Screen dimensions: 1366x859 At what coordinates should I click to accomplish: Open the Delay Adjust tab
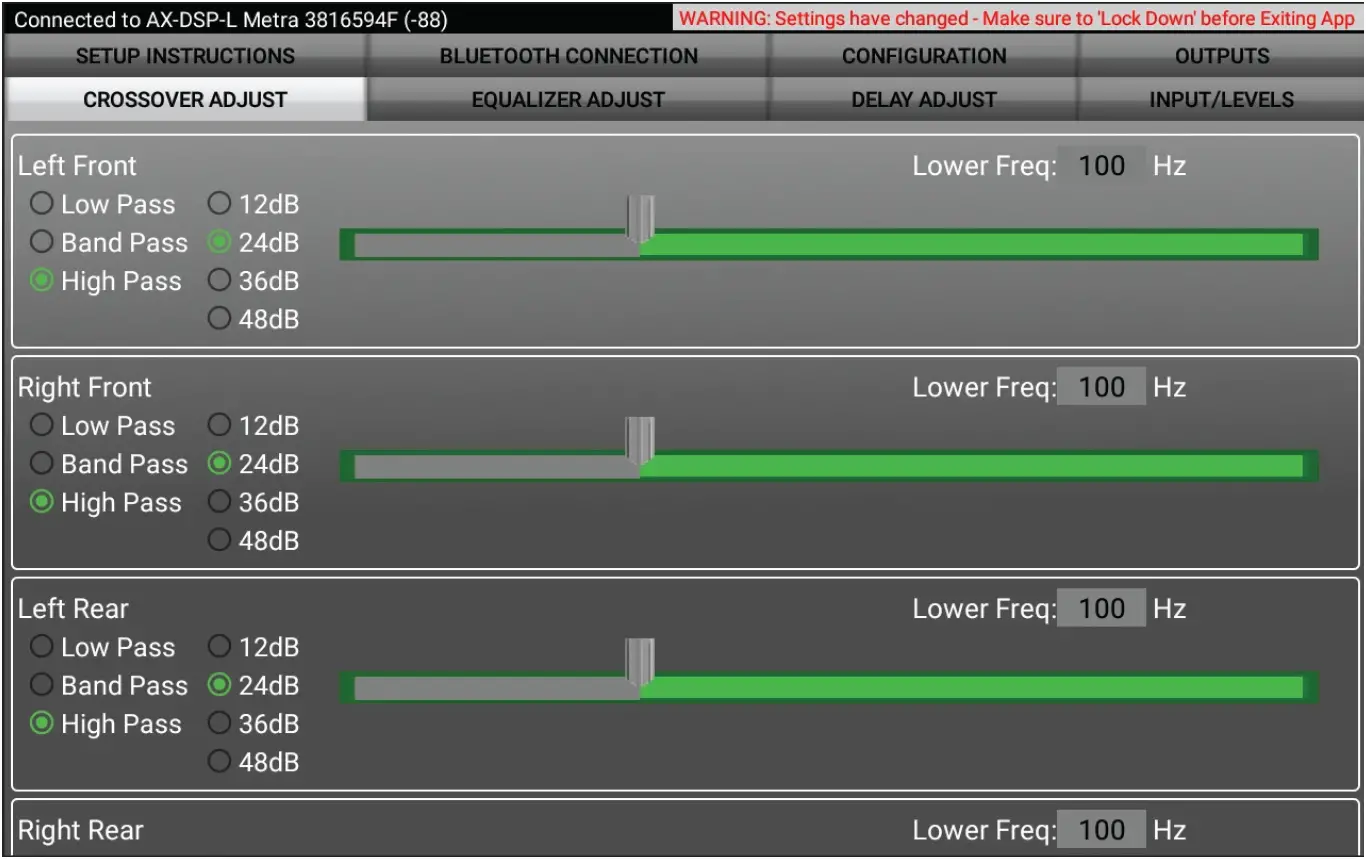922,99
